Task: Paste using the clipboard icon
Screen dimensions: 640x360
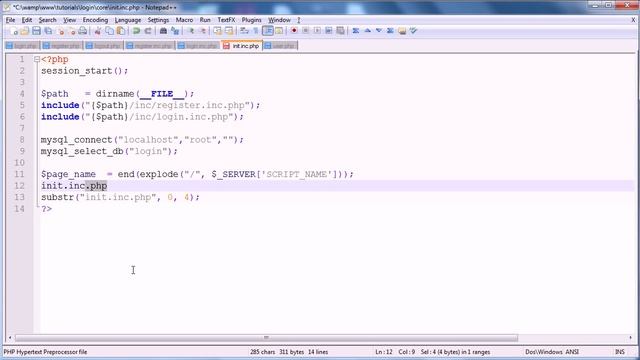Action: point(121,31)
